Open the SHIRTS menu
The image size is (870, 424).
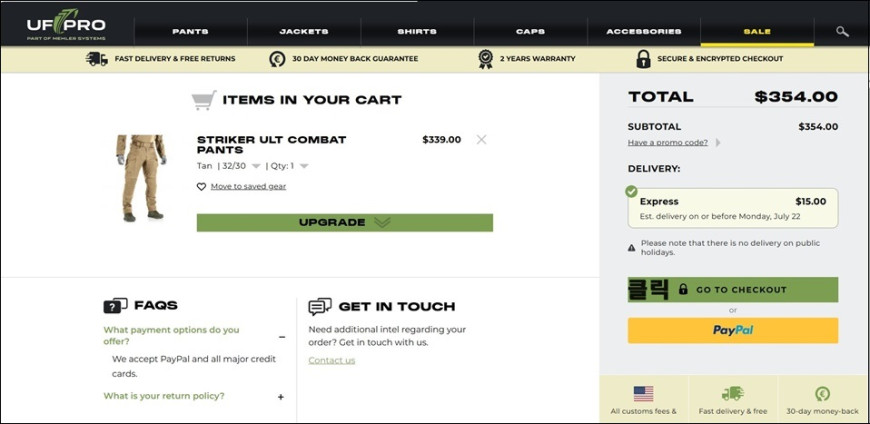tap(417, 32)
